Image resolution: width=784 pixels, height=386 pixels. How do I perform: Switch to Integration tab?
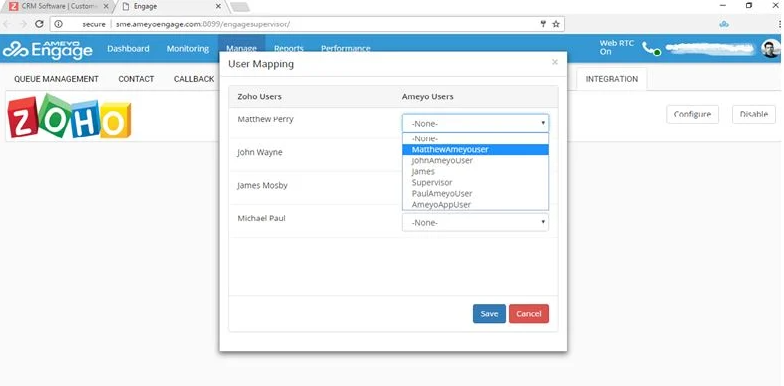(x=612, y=79)
